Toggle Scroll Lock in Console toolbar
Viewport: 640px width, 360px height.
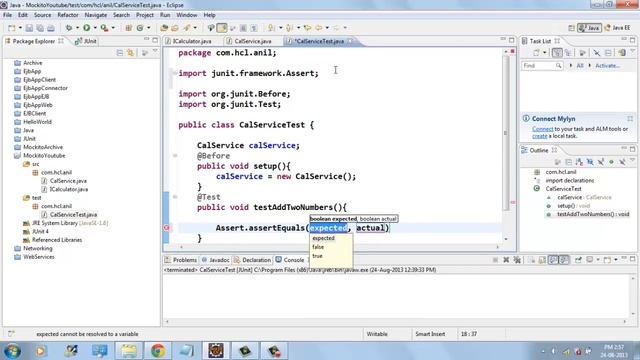(x=542, y=260)
